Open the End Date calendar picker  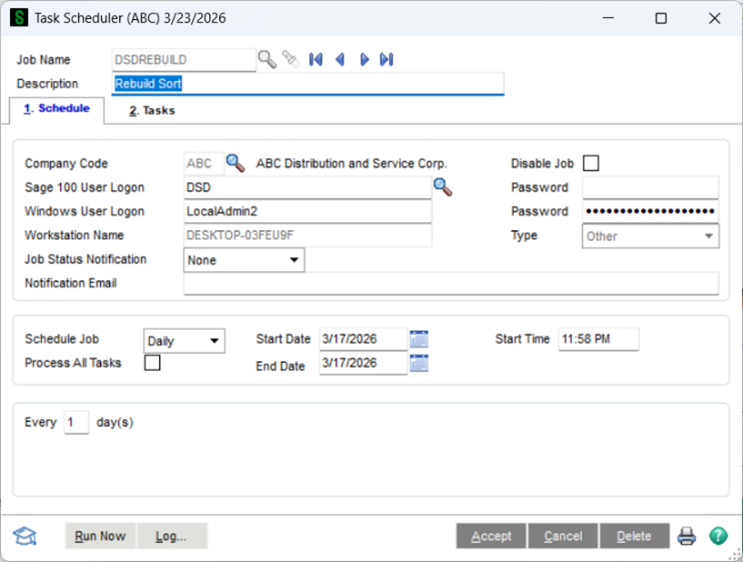[419, 363]
